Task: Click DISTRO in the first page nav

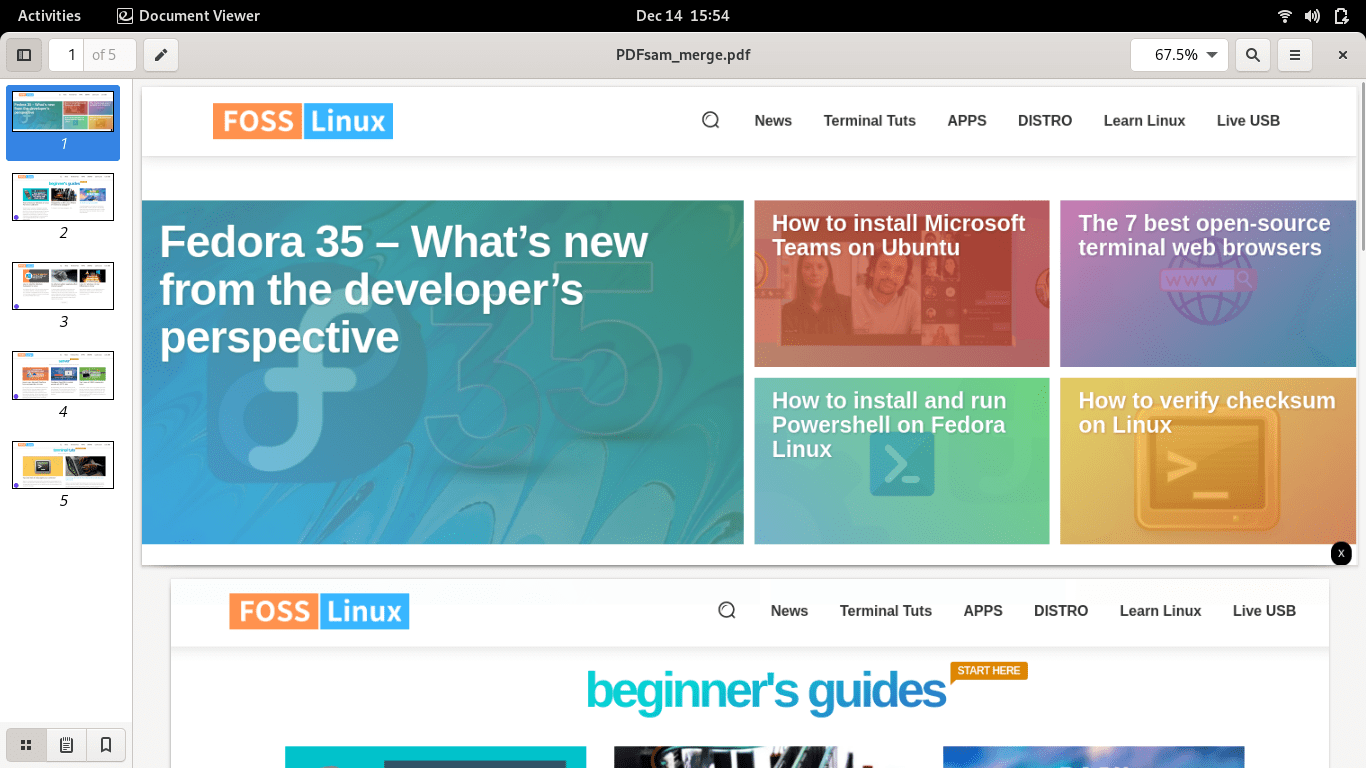Action: pyautogui.click(x=1044, y=121)
